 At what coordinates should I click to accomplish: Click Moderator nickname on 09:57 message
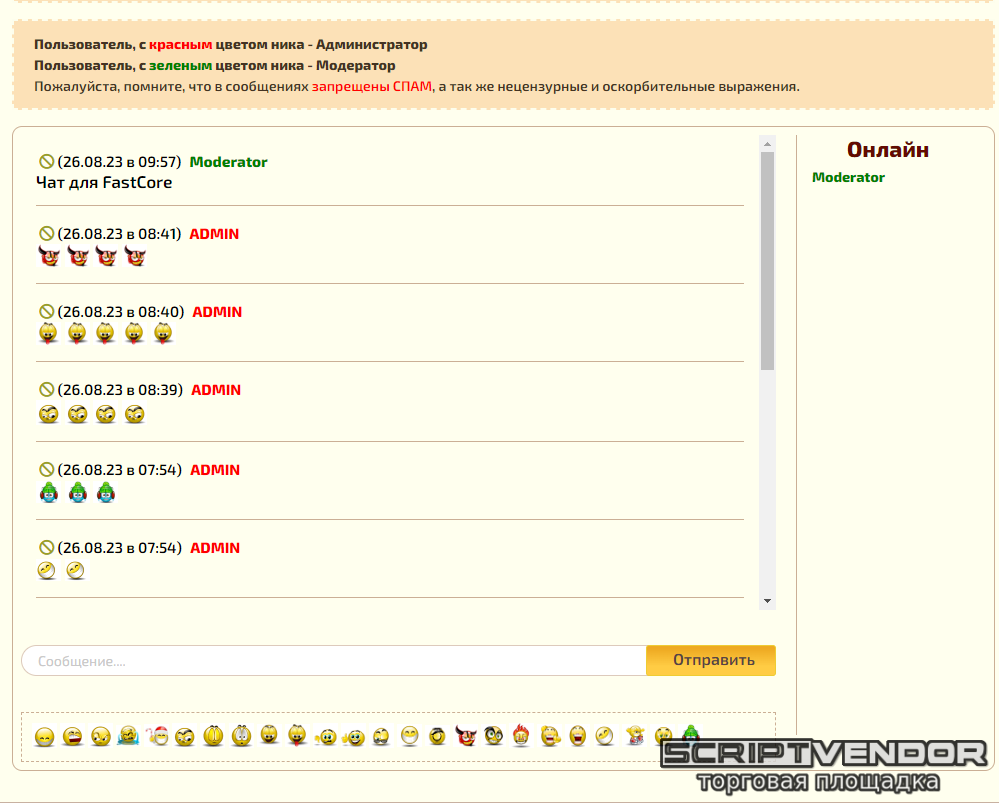pyautogui.click(x=228, y=162)
